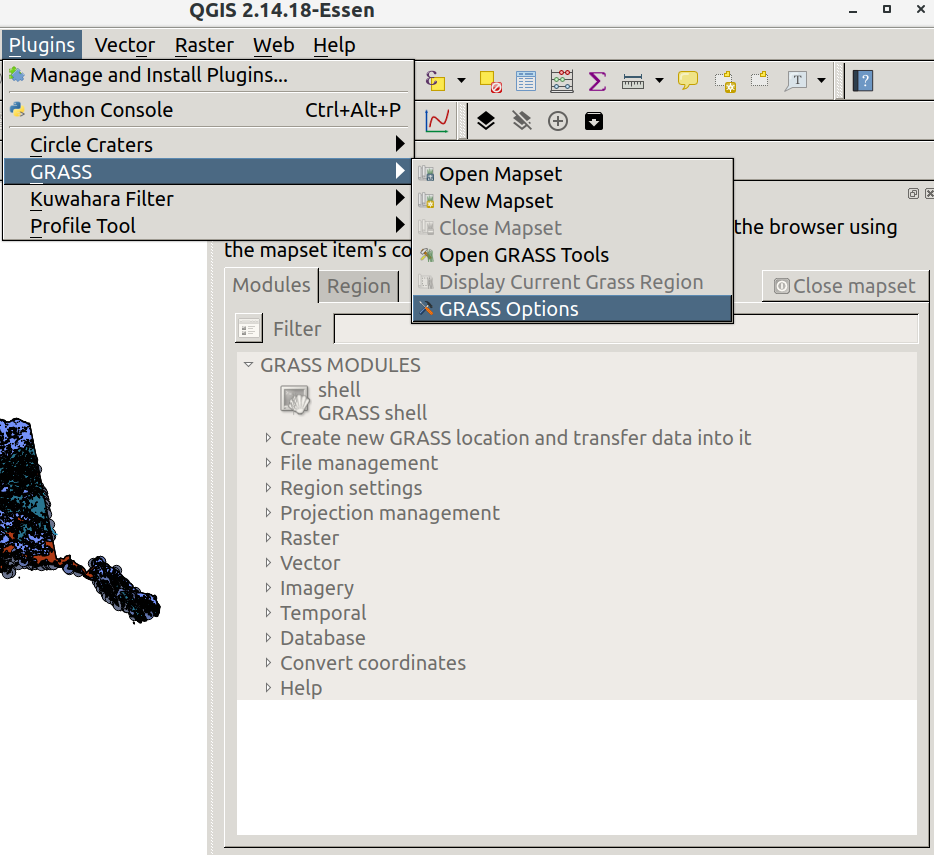Choose GRASS Options menu entry
The height and width of the screenshot is (855, 934).
pos(572,309)
